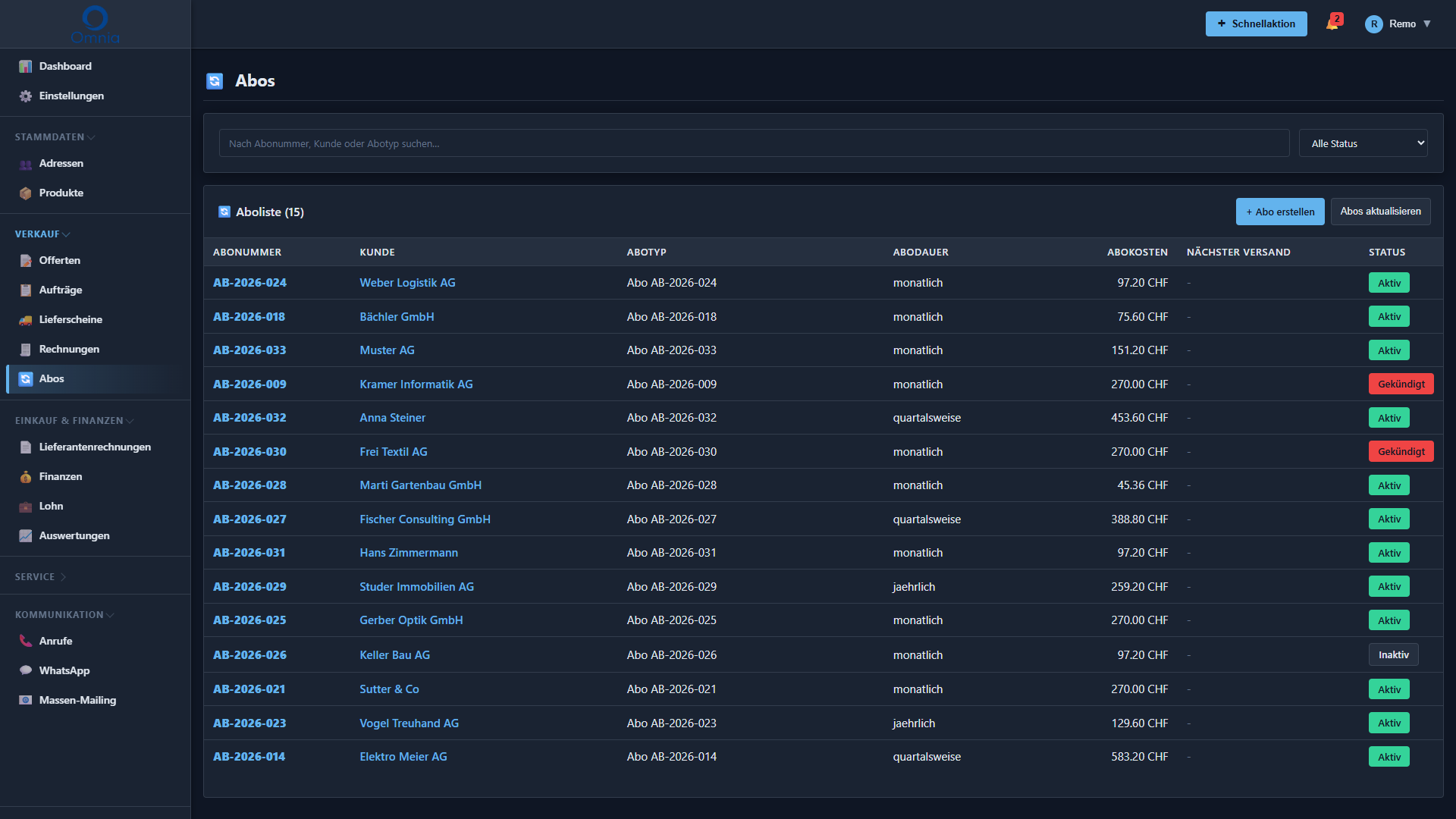Click the Abos page title icon
This screenshot has height=819, width=1456.
(x=215, y=81)
